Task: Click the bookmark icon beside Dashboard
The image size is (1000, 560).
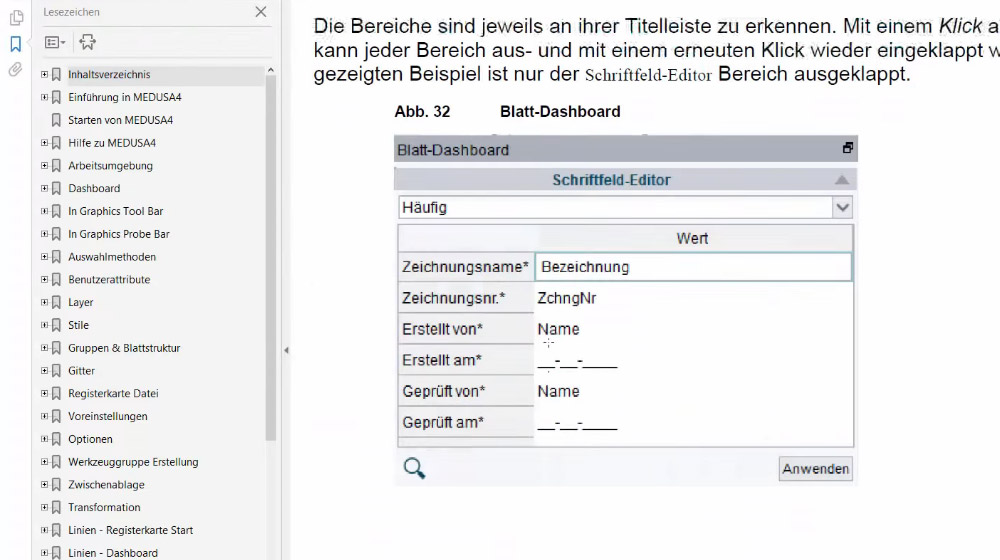Action: pyautogui.click(x=56, y=188)
